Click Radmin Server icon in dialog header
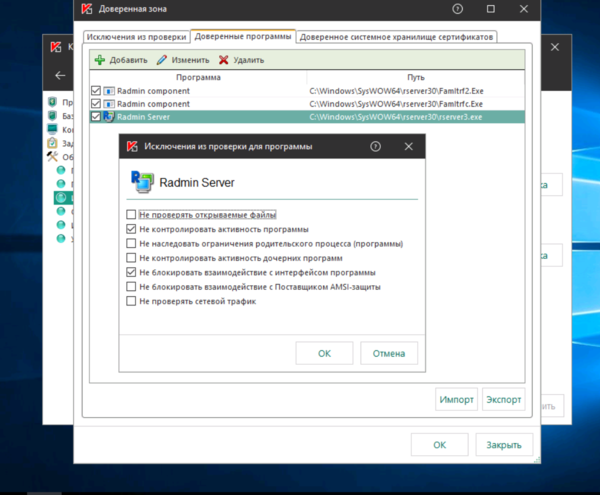 (142, 182)
